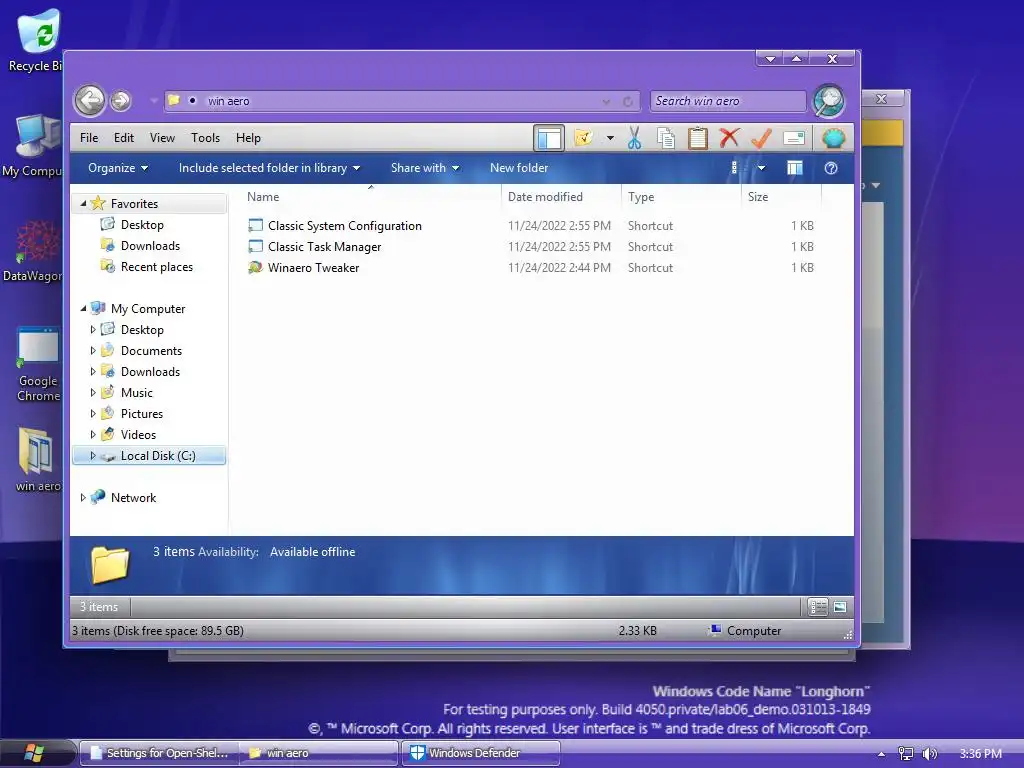Show hidden system tray icons arrow
This screenshot has height=768, width=1024.
pyautogui.click(x=882, y=754)
